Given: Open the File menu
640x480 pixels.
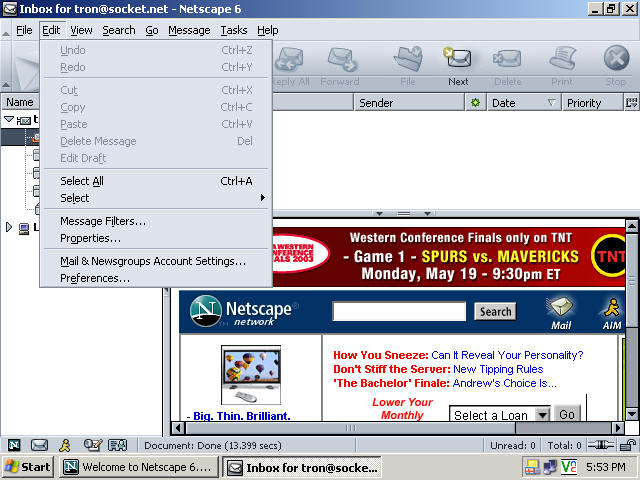Looking at the screenshot, I should [x=24, y=30].
